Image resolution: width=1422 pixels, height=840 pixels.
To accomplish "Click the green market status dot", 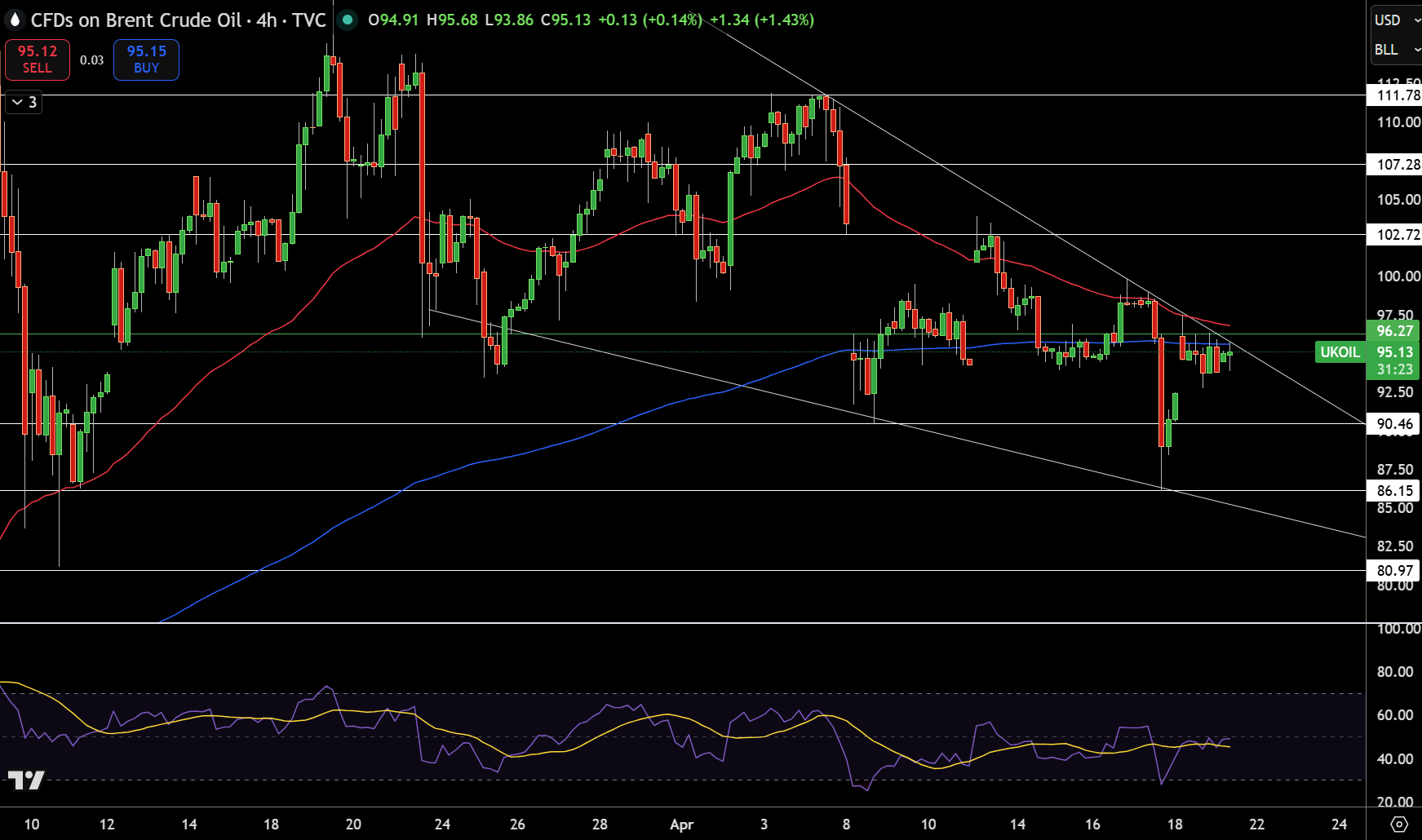I will click(x=348, y=20).
